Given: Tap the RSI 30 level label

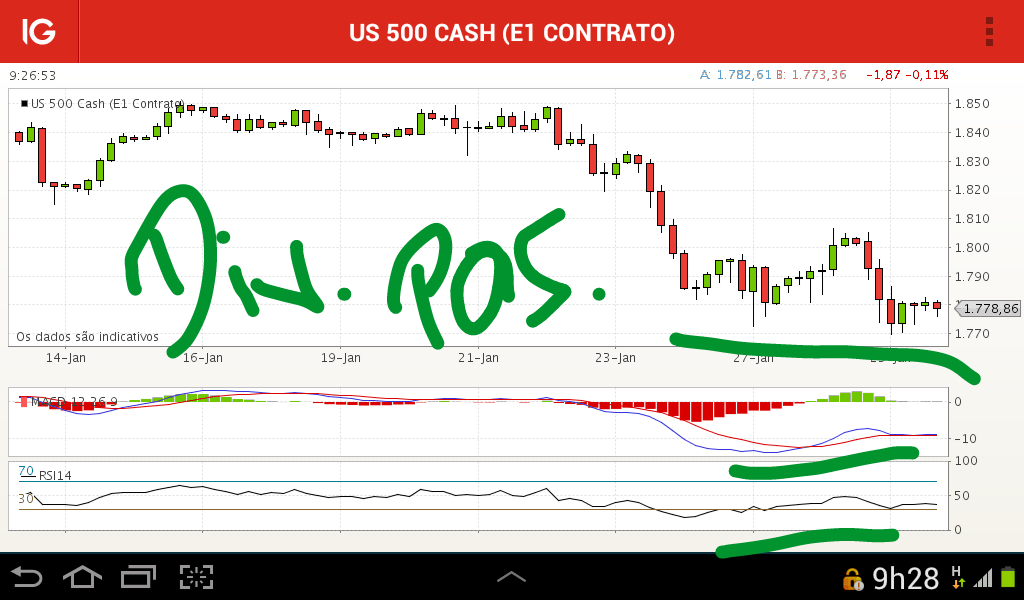Looking at the screenshot, I should [x=26, y=499].
